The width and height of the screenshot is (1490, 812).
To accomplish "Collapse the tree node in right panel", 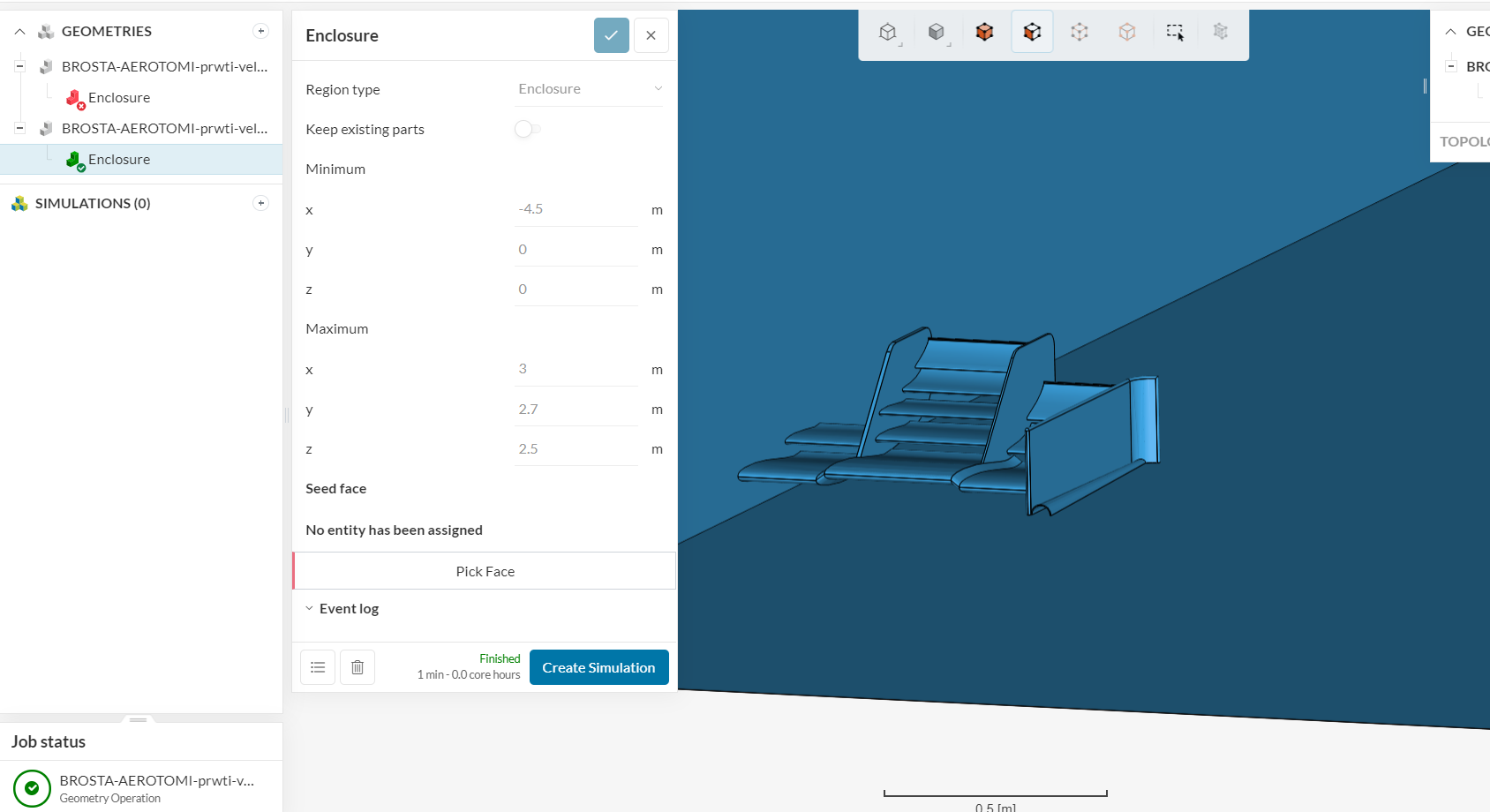I will click(1451, 66).
